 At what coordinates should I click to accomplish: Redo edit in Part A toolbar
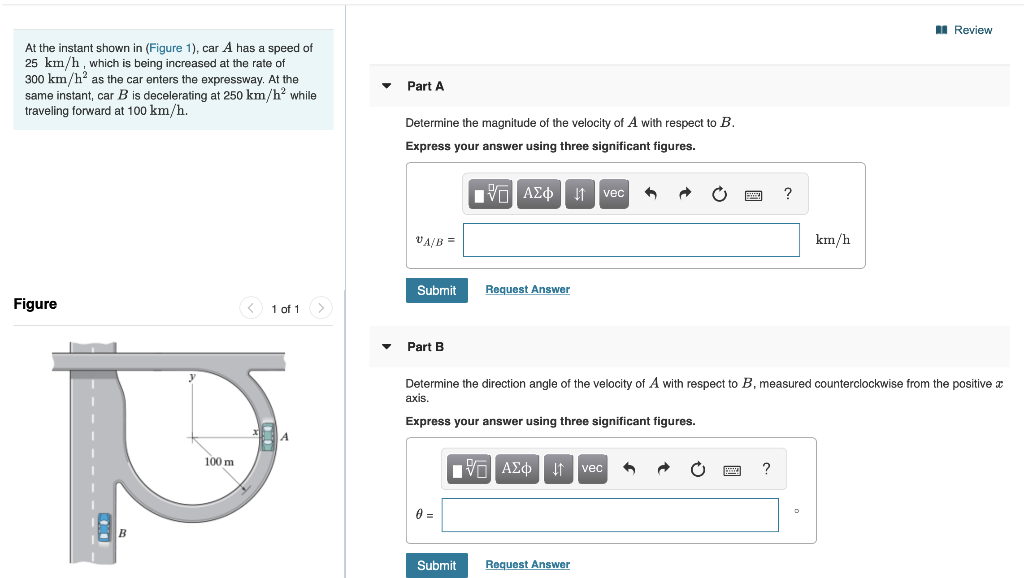(x=684, y=194)
